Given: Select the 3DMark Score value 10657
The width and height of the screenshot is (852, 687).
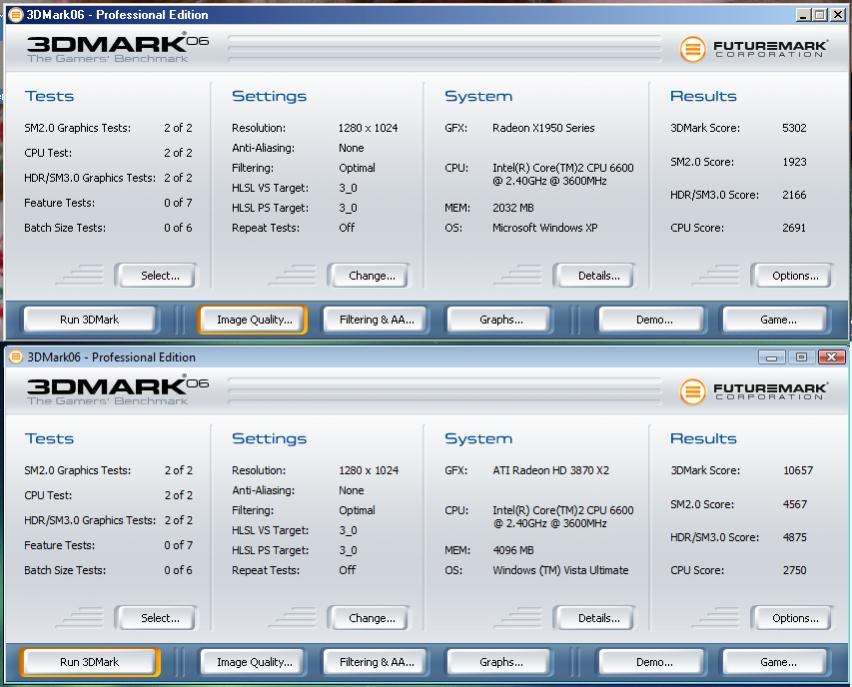Looking at the screenshot, I should 798,471.
